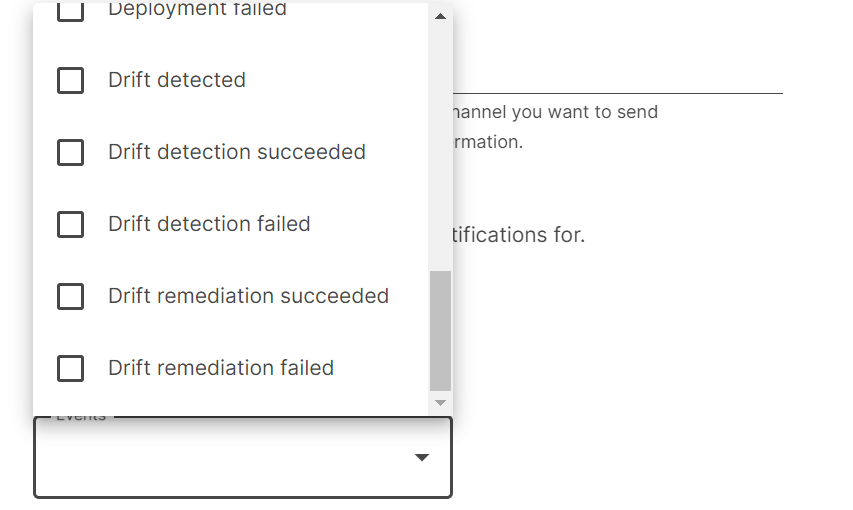Pick the 'Drift detection succeeded' option label
This screenshot has width=853, height=510.
pos(237,152)
